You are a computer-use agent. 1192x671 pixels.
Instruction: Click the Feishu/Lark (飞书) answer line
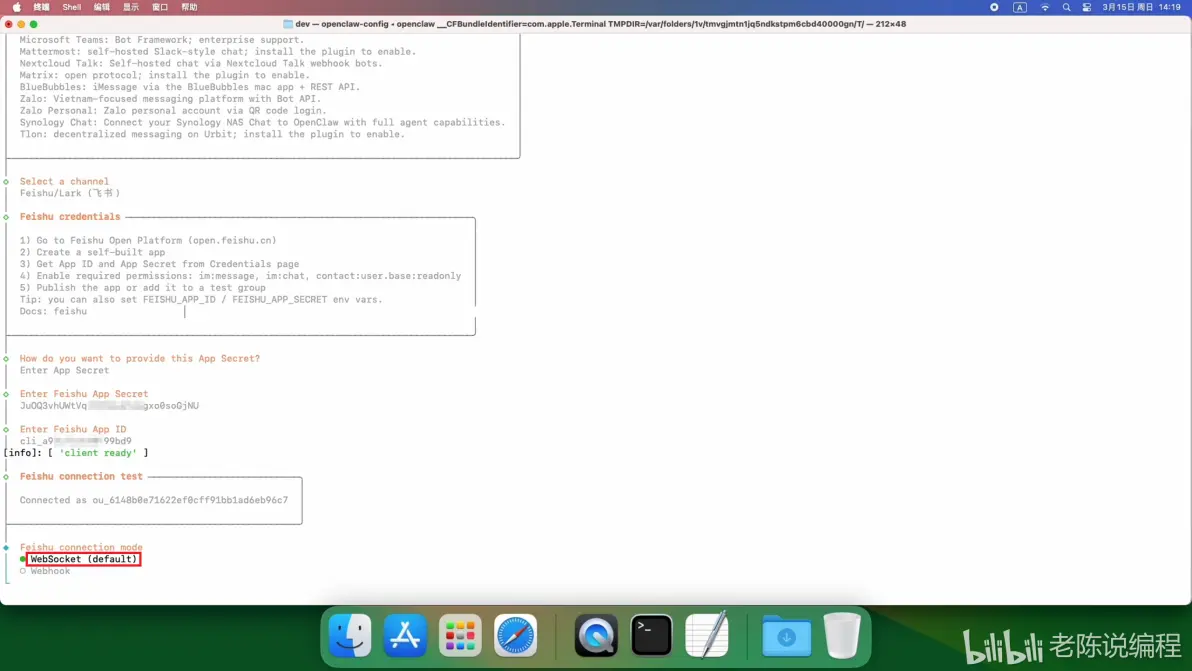pyautogui.click(x=70, y=193)
